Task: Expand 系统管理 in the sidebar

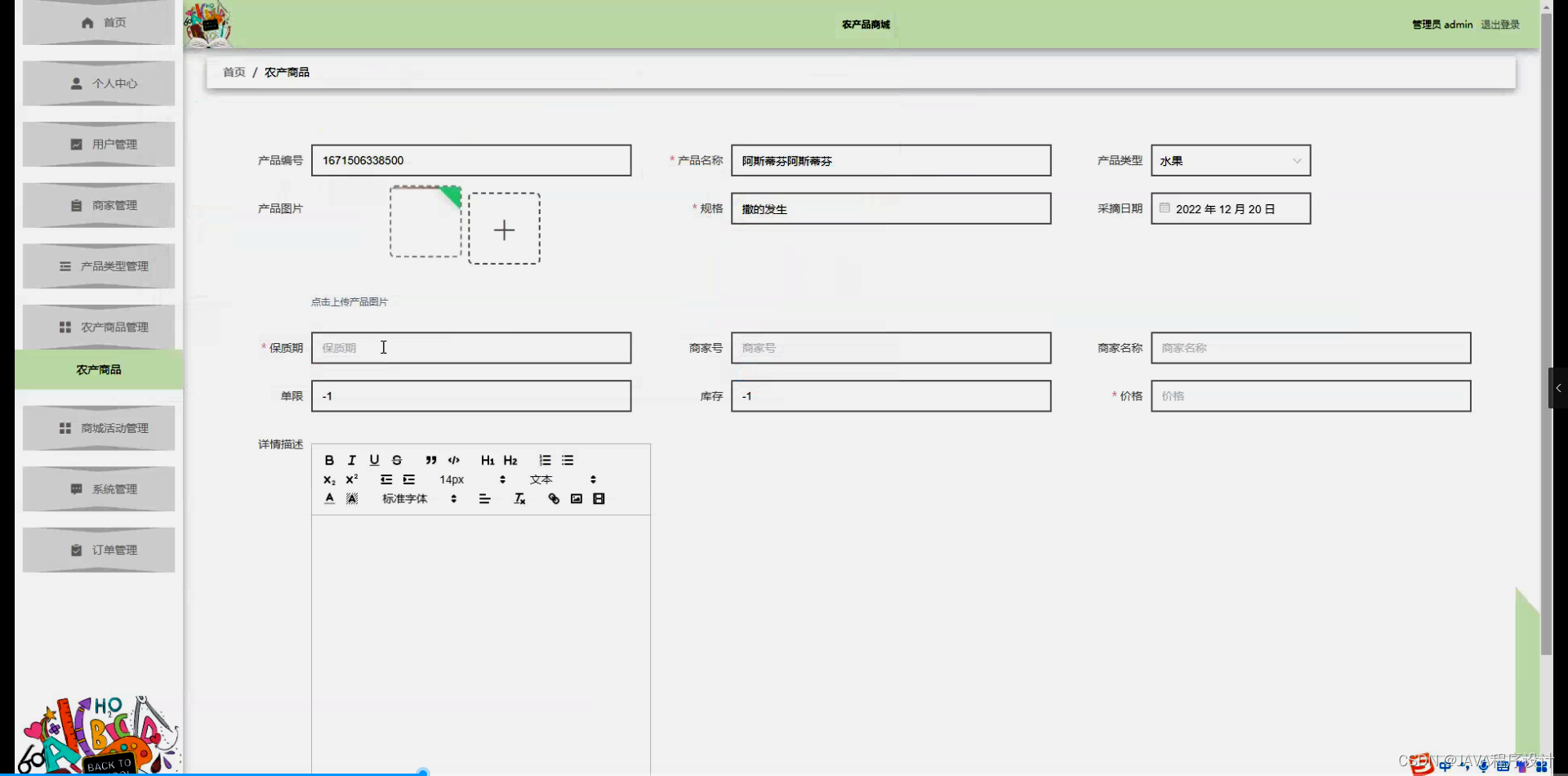Action: (99, 488)
